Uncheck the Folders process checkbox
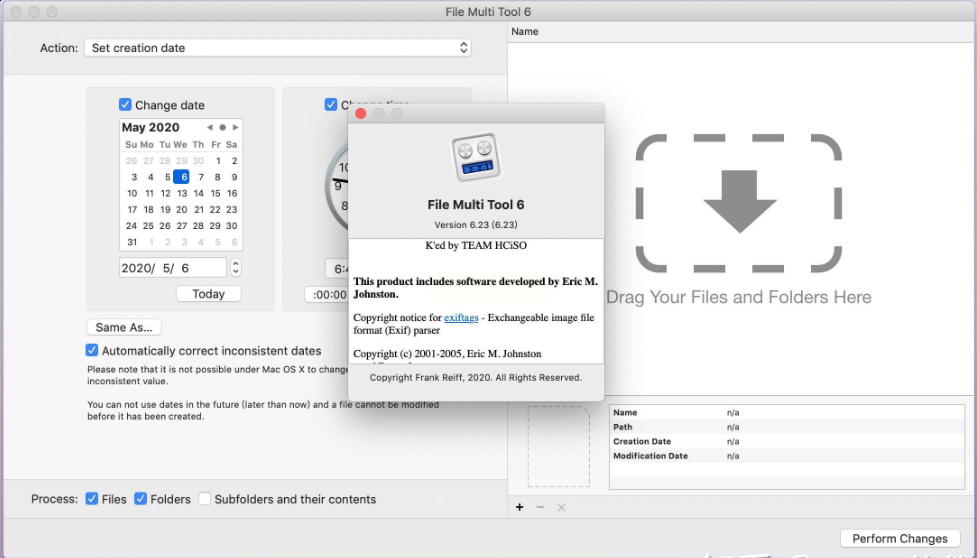 pos(140,499)
